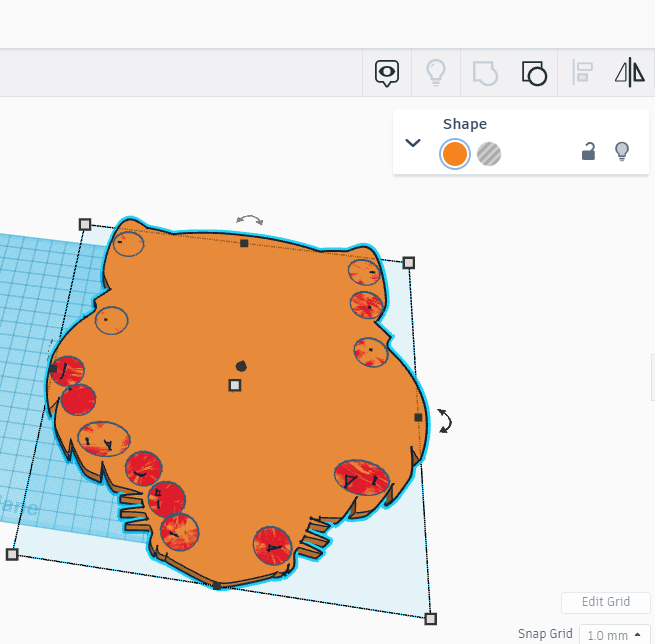Click the bottom-right white corner handle
This screenshot has height=644, width=655.
click(x=431, y=619)
